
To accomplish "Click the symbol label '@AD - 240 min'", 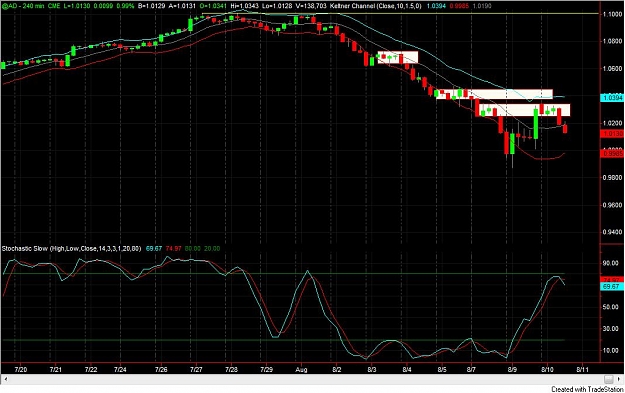I will (22, 6).
